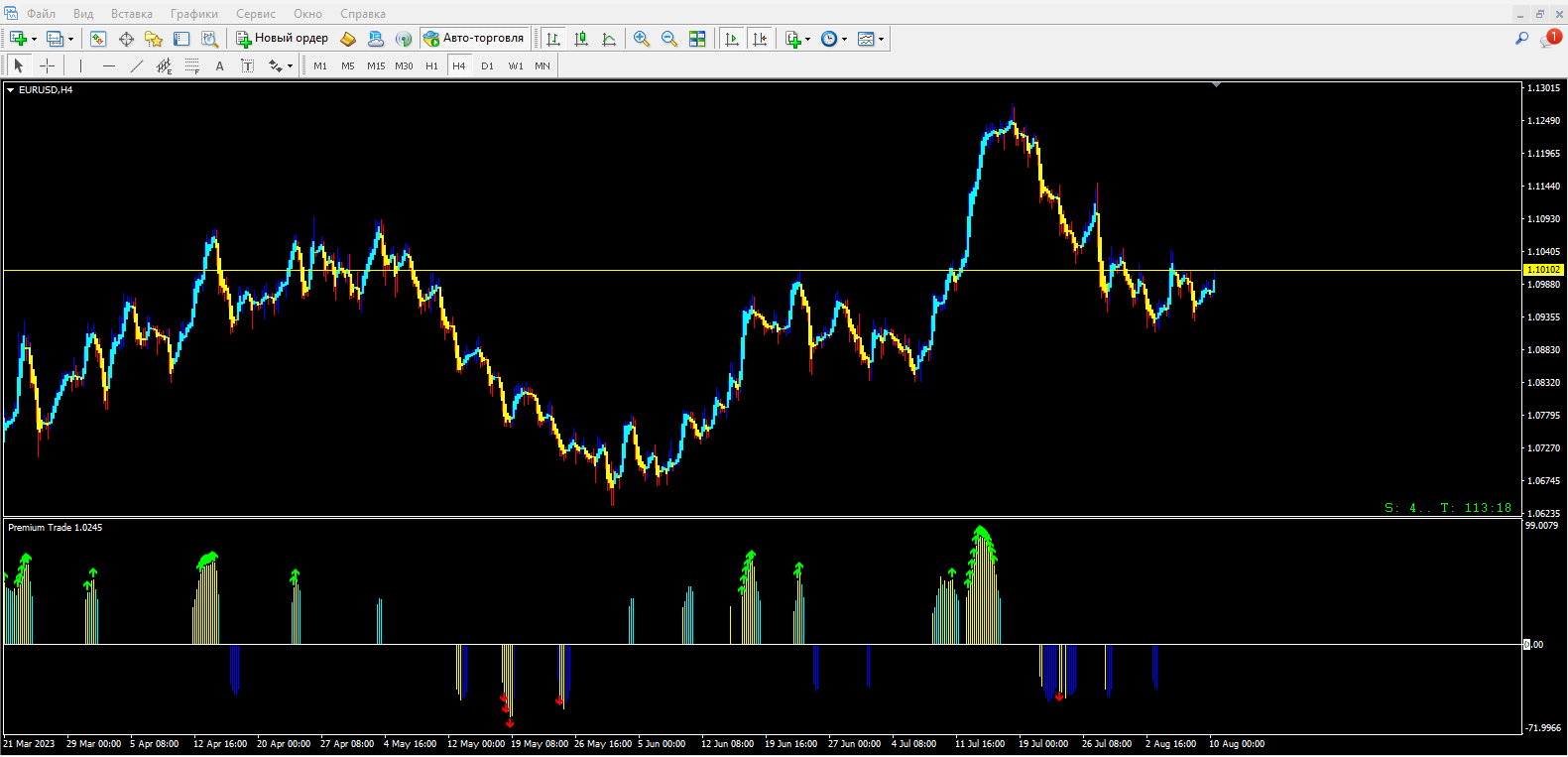
Task: Click the New Chart icon
Action: tap(18, 39)
